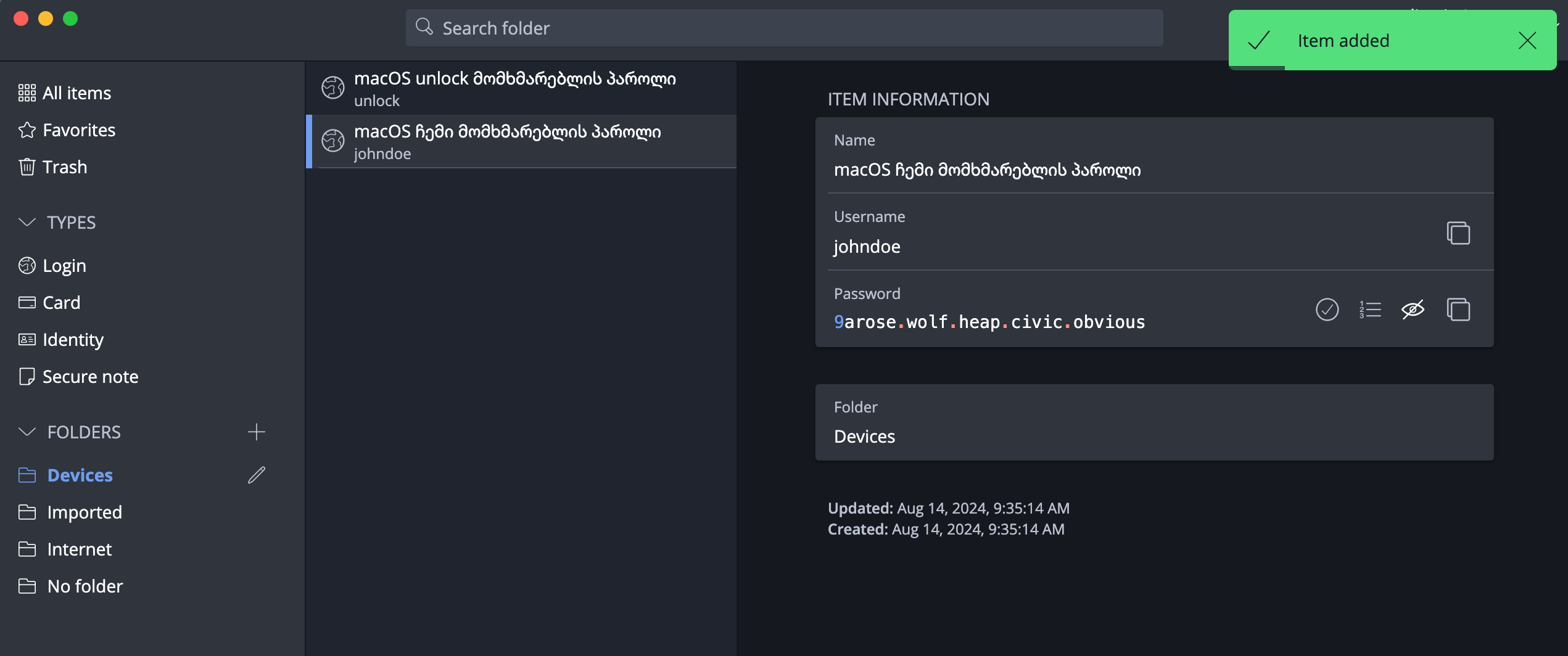Copy the username johndoe
The width and height of the screenshot is (1568, 656).
click(1459, 233)
